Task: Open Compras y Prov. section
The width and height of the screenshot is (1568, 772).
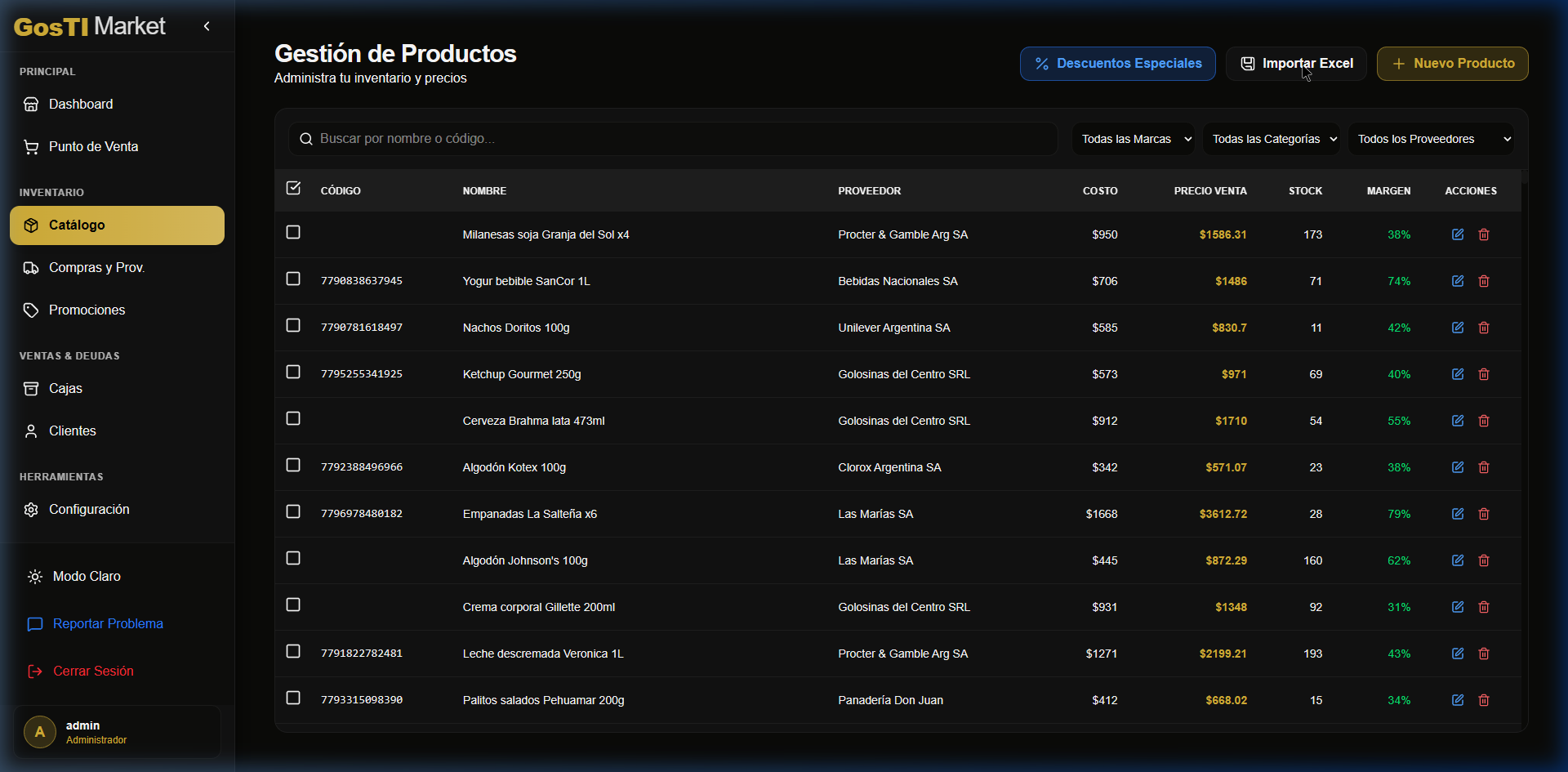Action: point(117,268)
